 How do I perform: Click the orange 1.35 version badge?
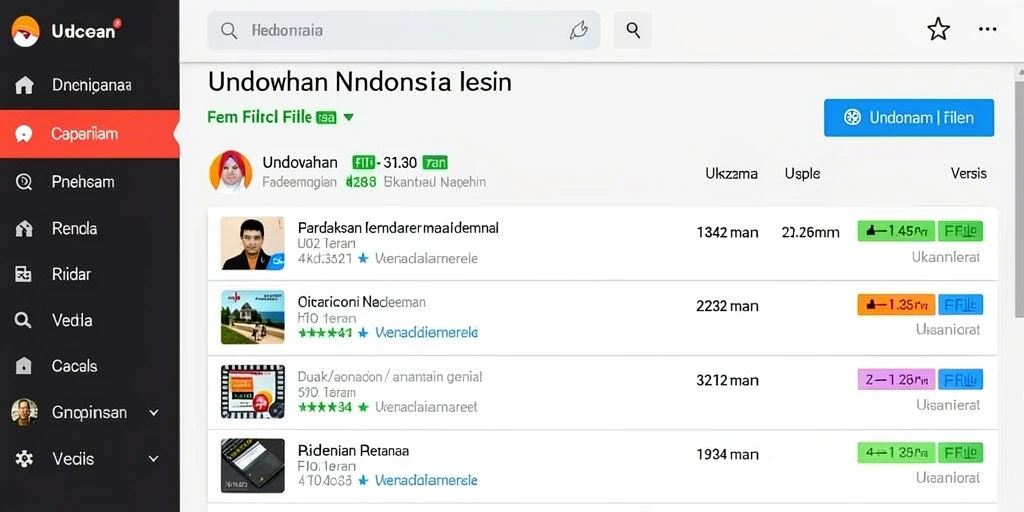click(x=896, y=305)
